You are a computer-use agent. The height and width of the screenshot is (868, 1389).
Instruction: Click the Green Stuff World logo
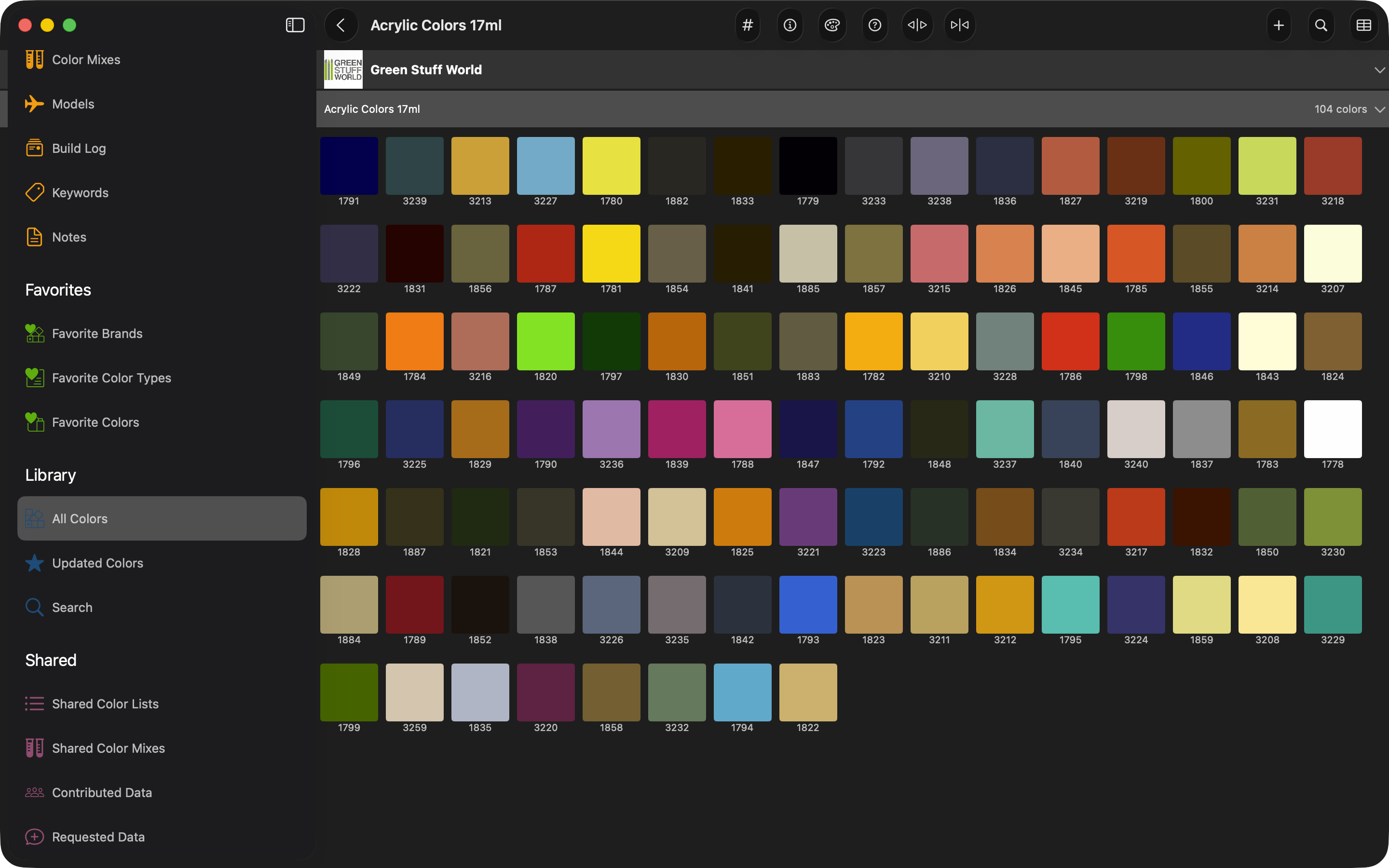pyautogui.click(x=343, y=69)
